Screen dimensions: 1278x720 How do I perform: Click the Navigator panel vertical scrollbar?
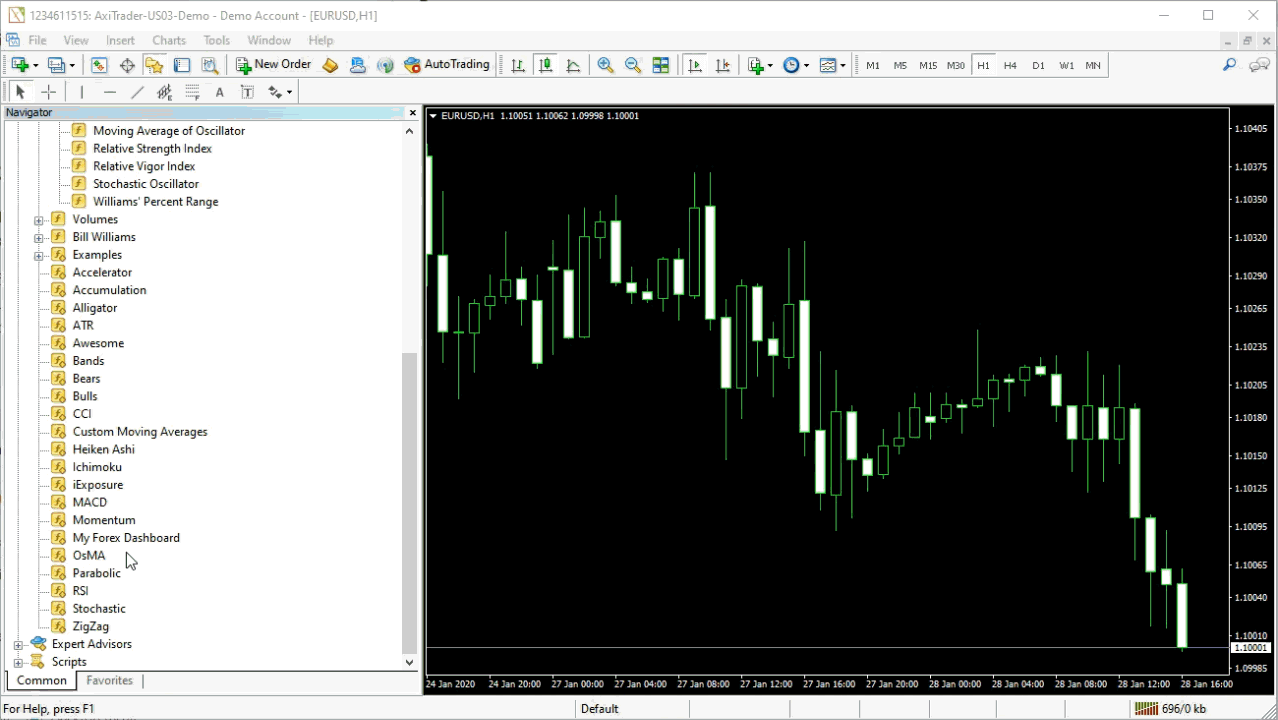(409, 500)
